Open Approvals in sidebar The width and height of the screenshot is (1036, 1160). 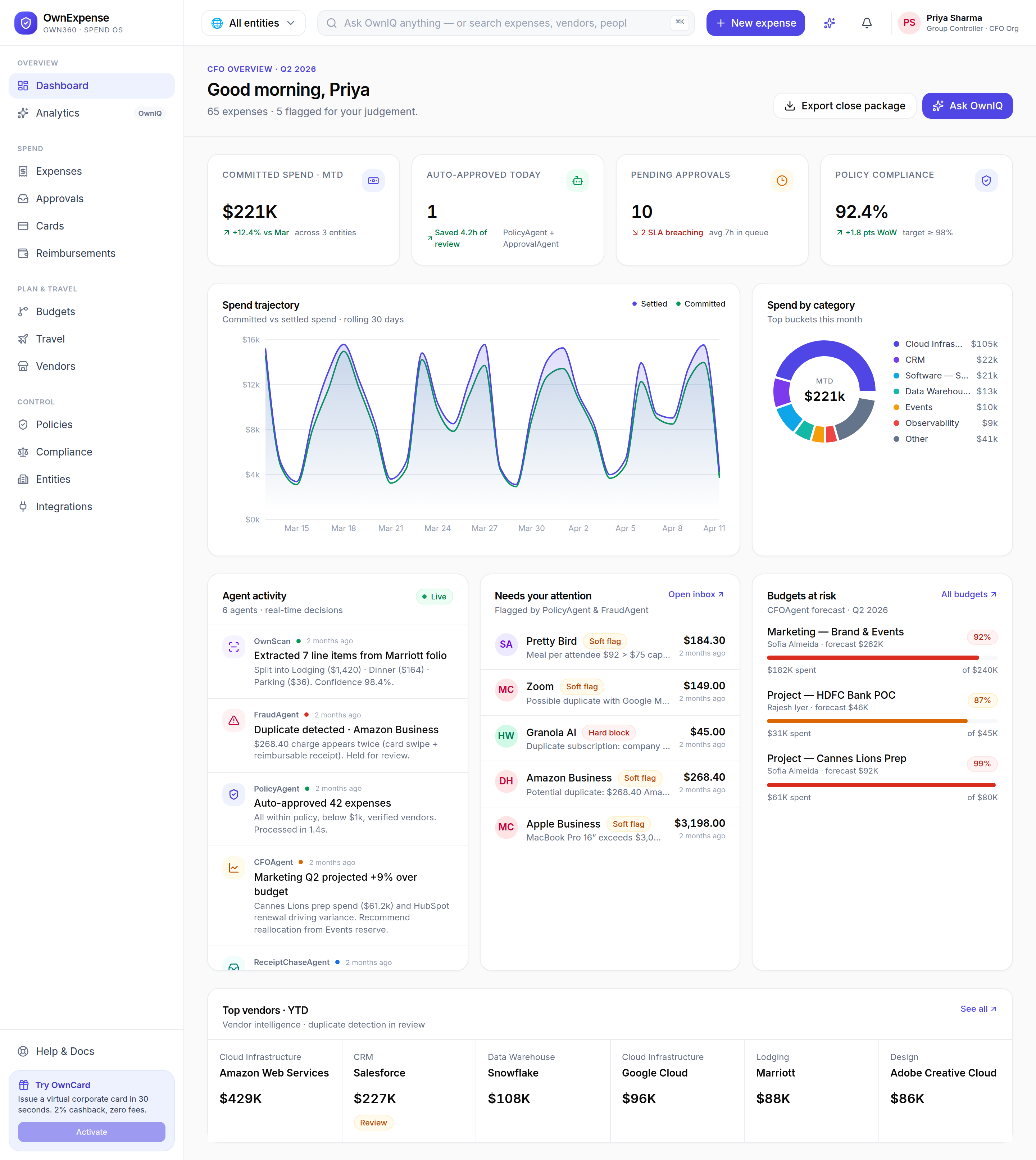pyautogui.click(x=92, y=199)
